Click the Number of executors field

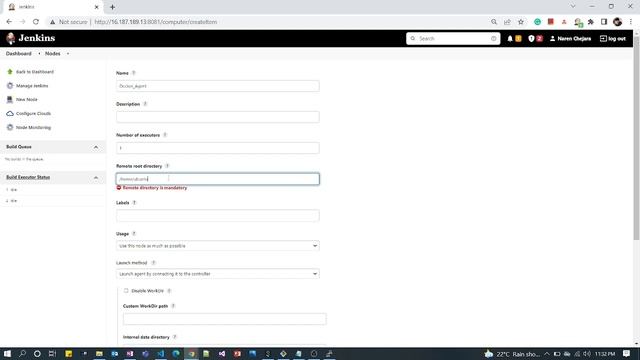click(x=218, y=148)
